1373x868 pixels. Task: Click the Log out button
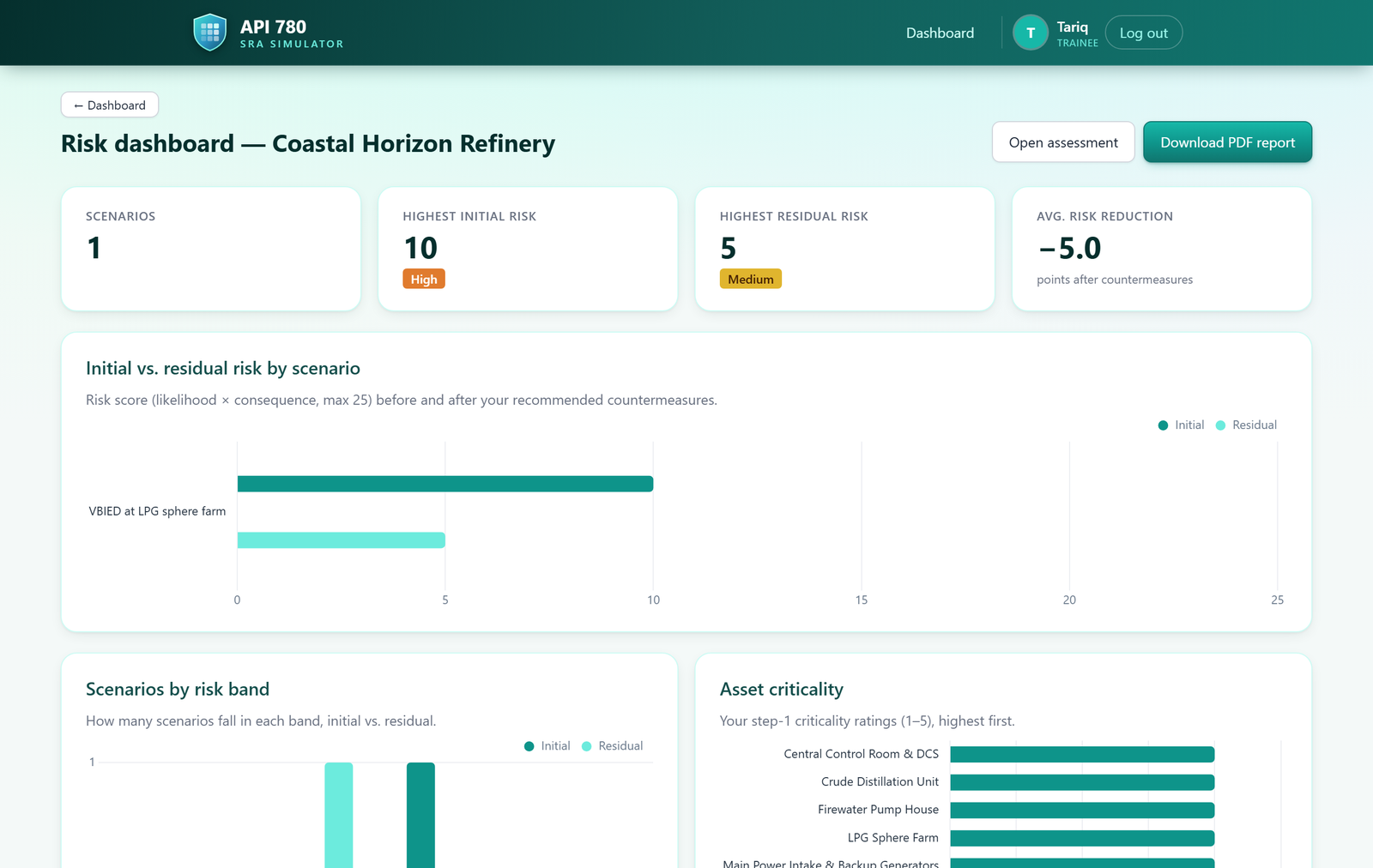[1144, 33]
